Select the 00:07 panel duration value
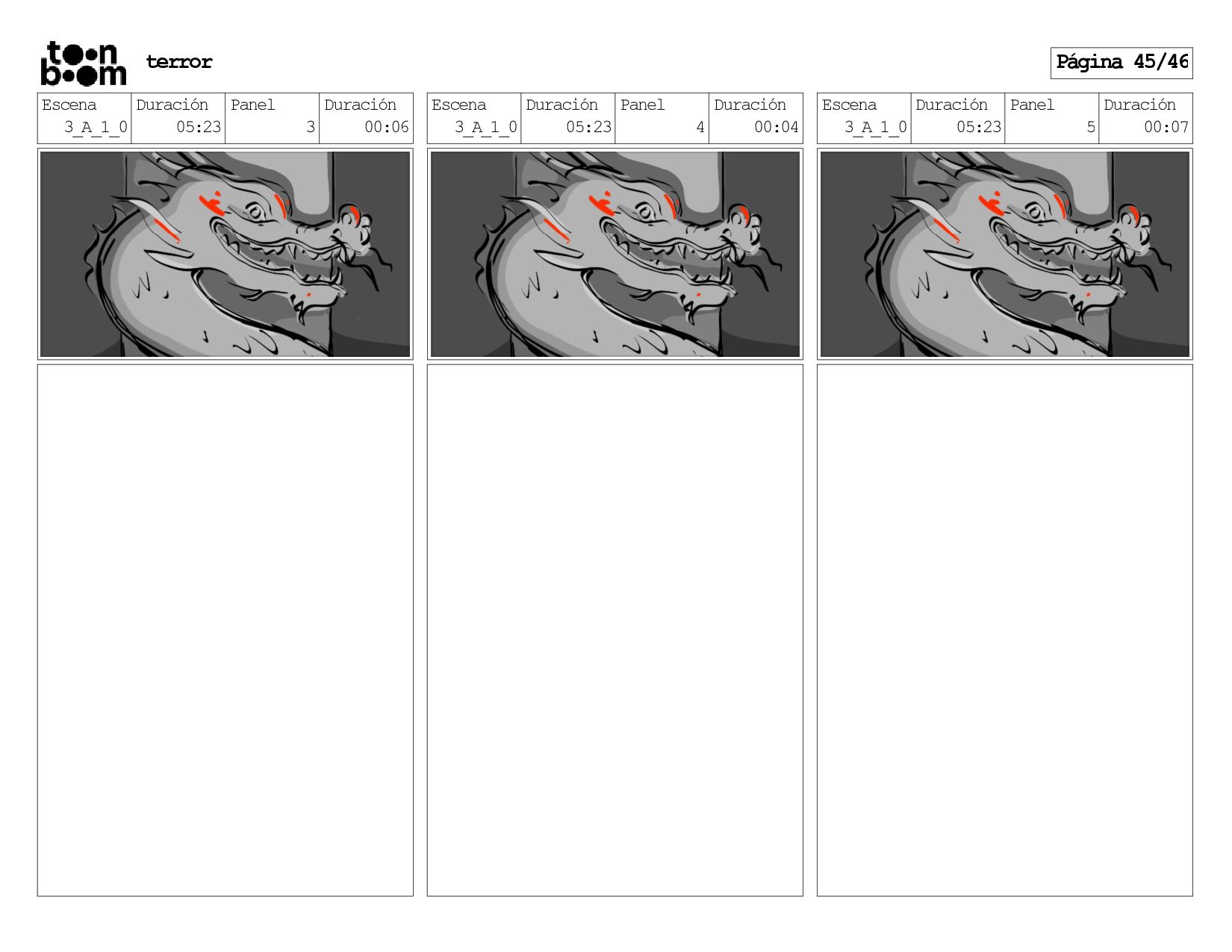 (x=1166, y=127)
